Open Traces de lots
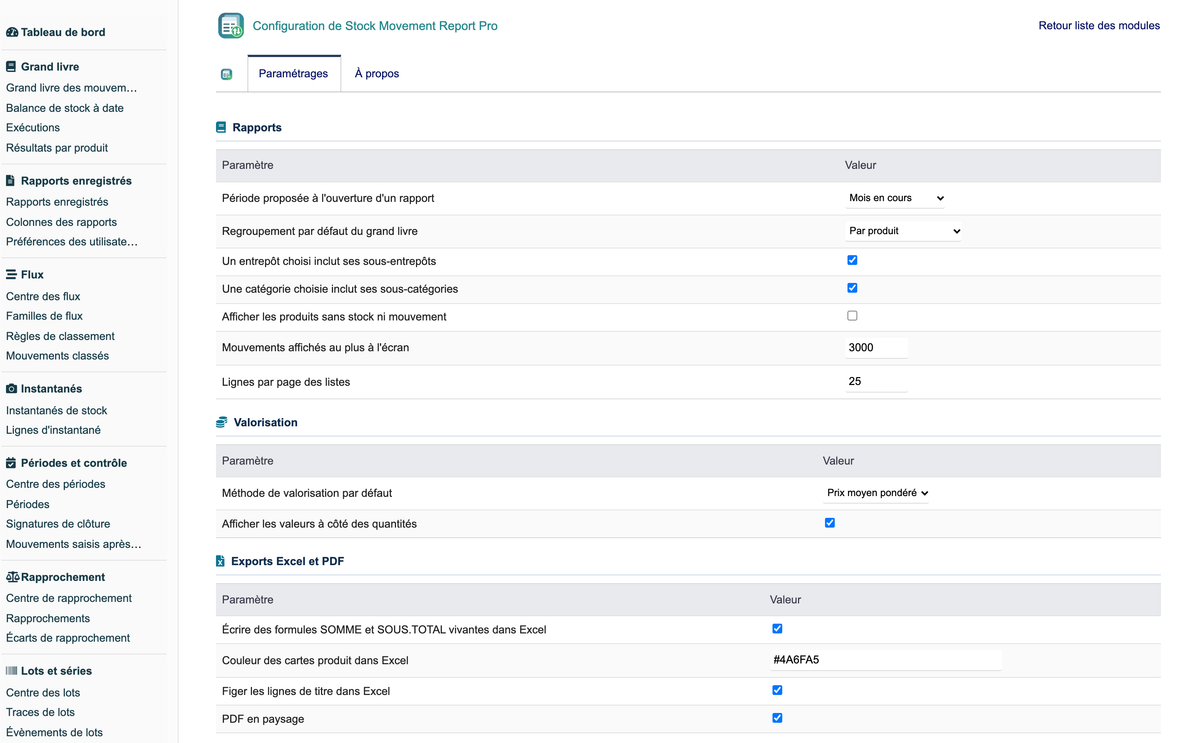1200x743 pixels. tap(40, 712)
